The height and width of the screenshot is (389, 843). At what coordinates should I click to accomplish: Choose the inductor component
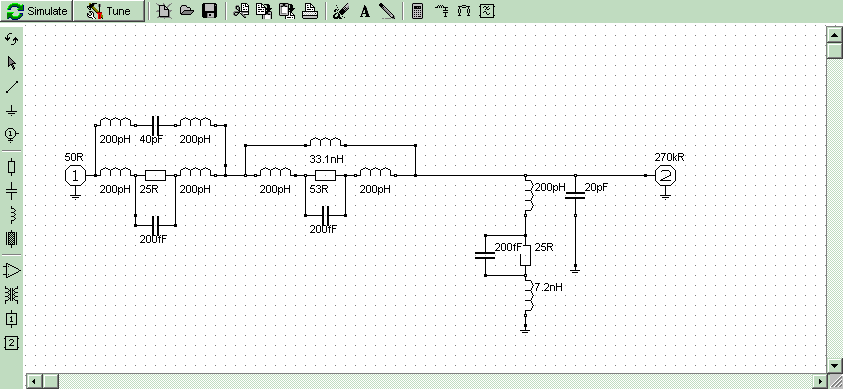tap(11, 214)
